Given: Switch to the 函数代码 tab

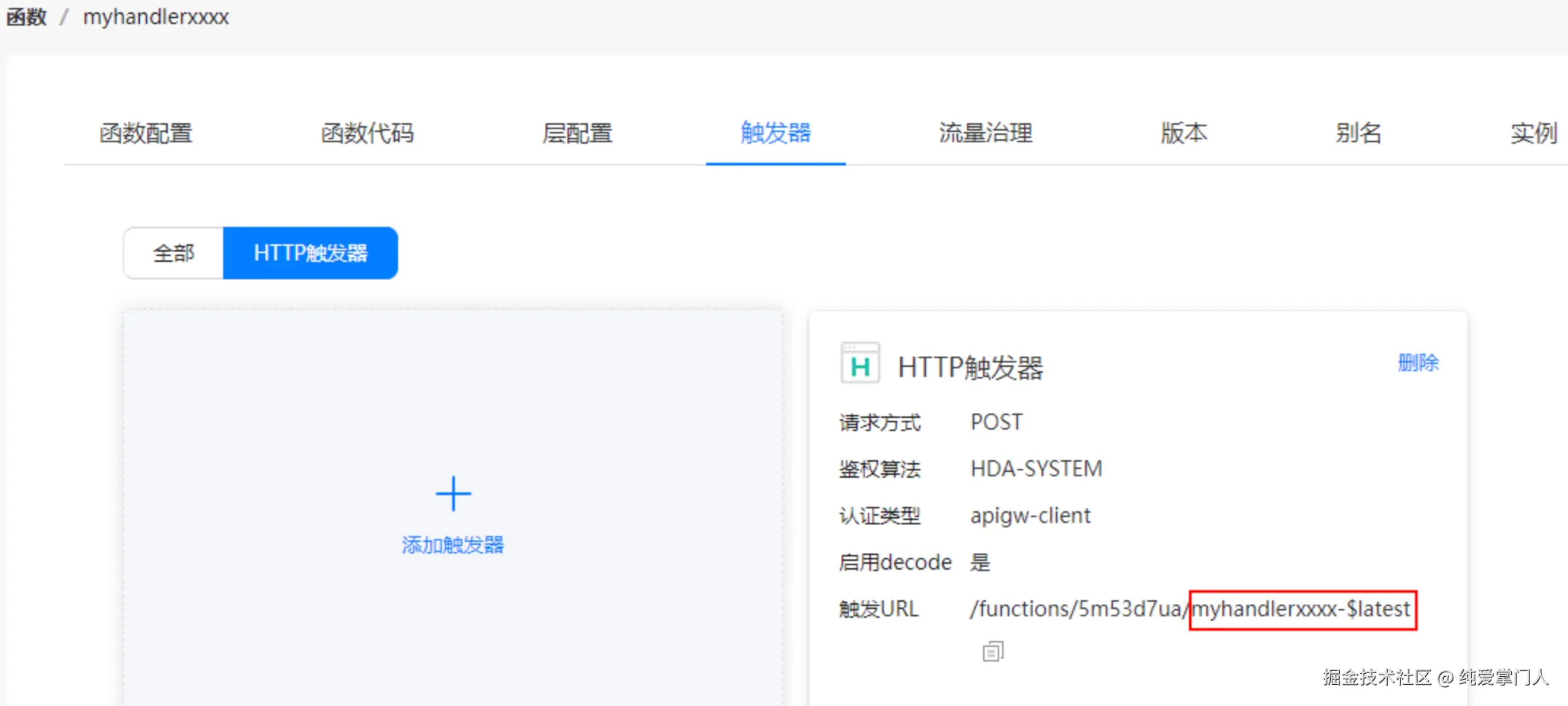Looking at the screenshot, I should pos(368,133).
